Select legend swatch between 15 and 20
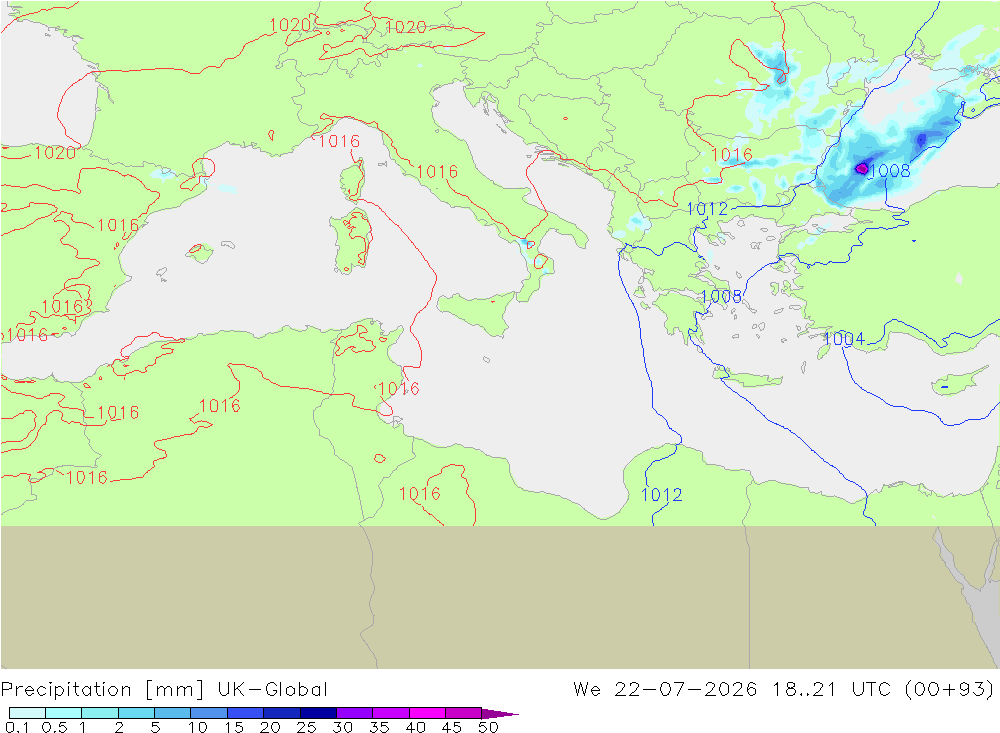 click(246, 713)
